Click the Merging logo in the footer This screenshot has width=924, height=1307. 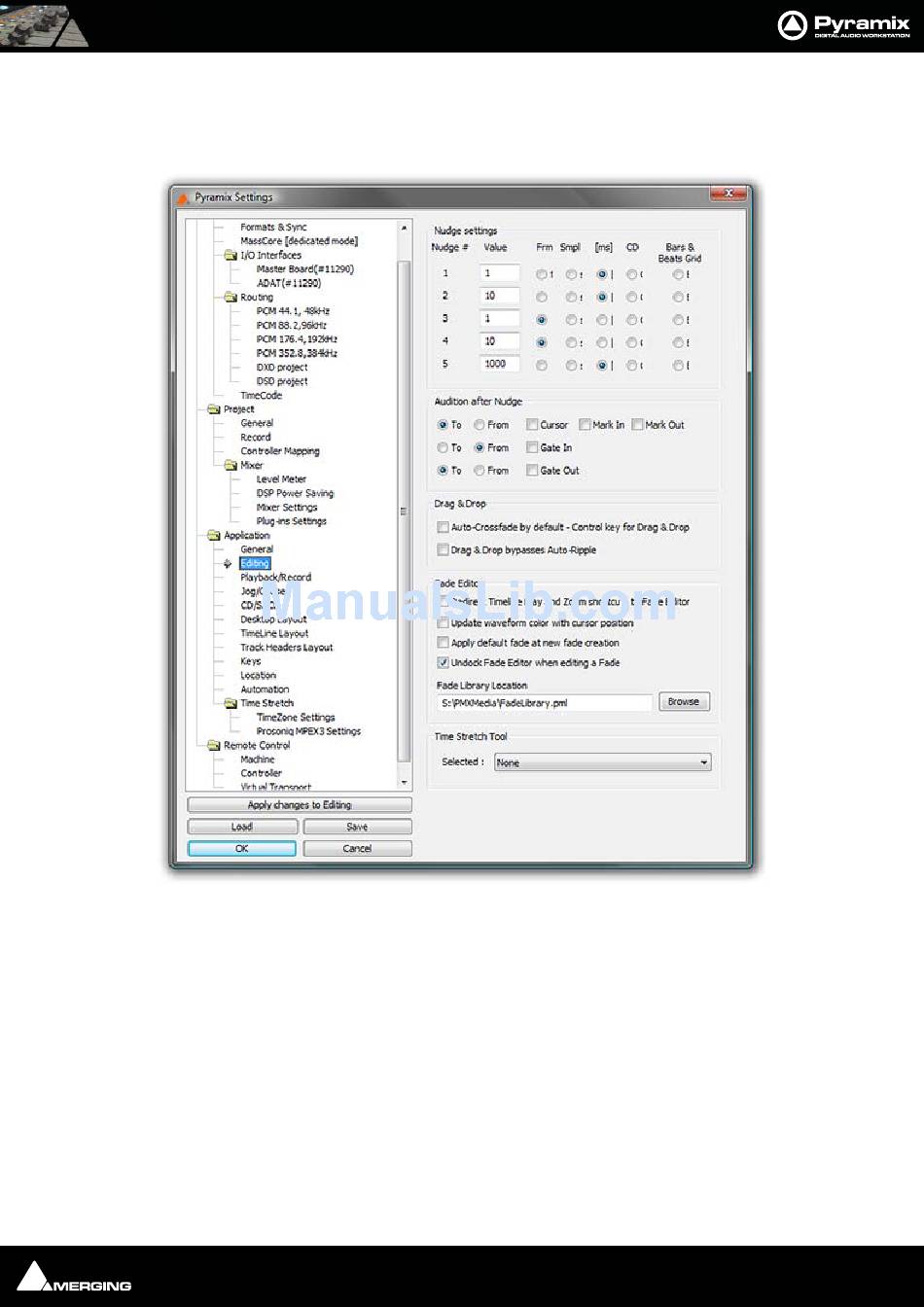[74, 1277]
